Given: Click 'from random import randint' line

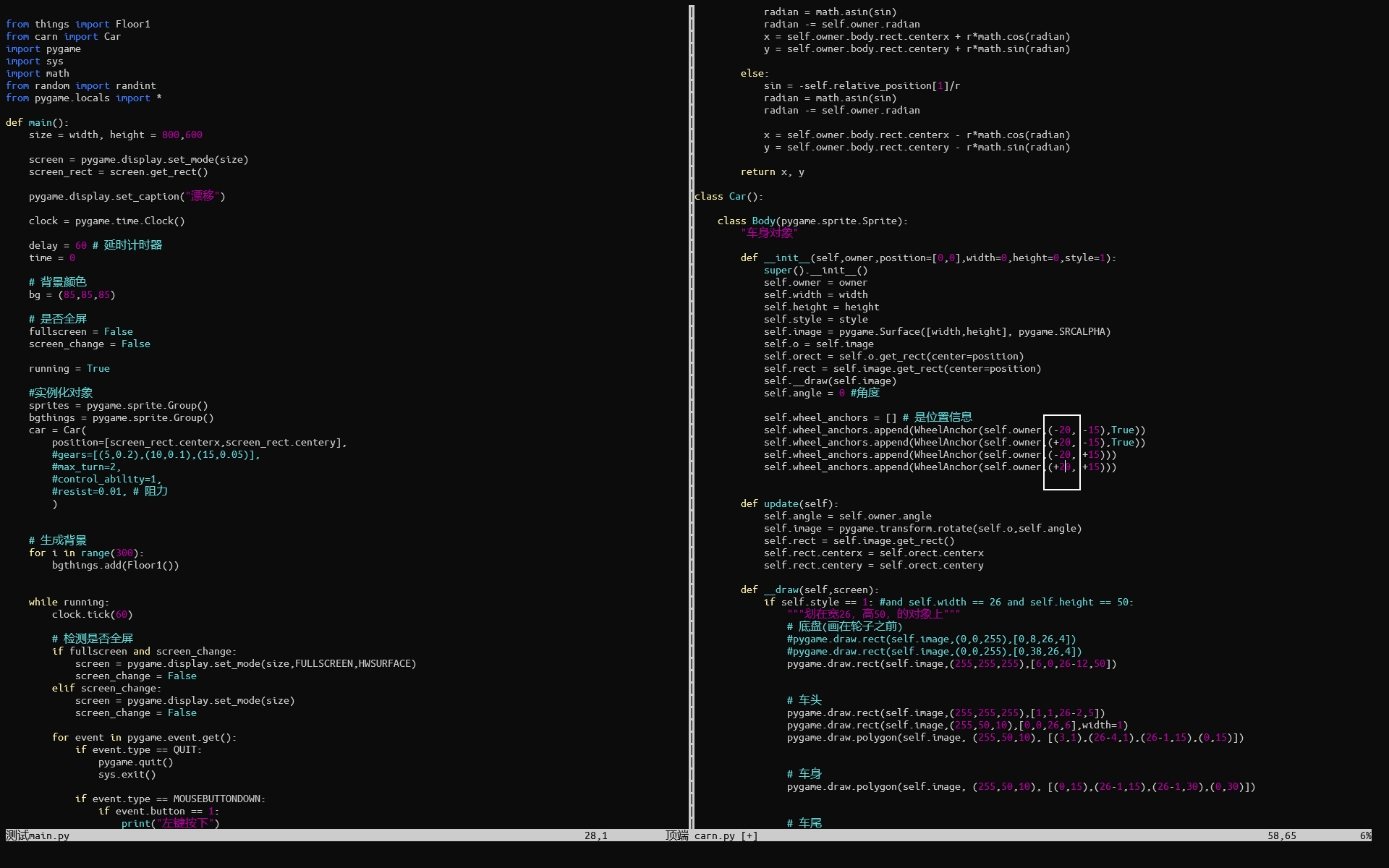Looking at the screenshot, I should (81, 85).
